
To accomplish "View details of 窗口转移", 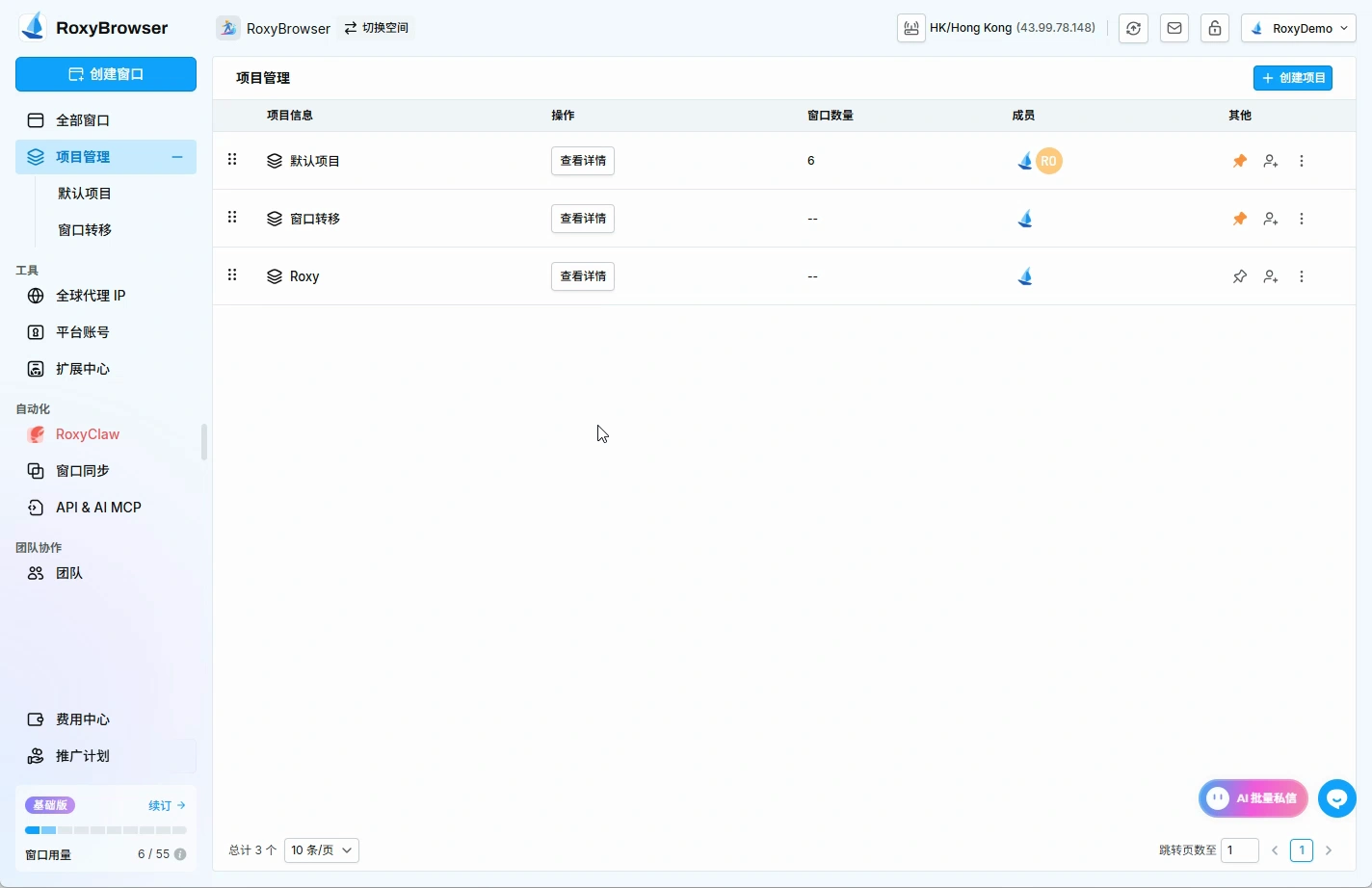I will click(x=583, y=219).
